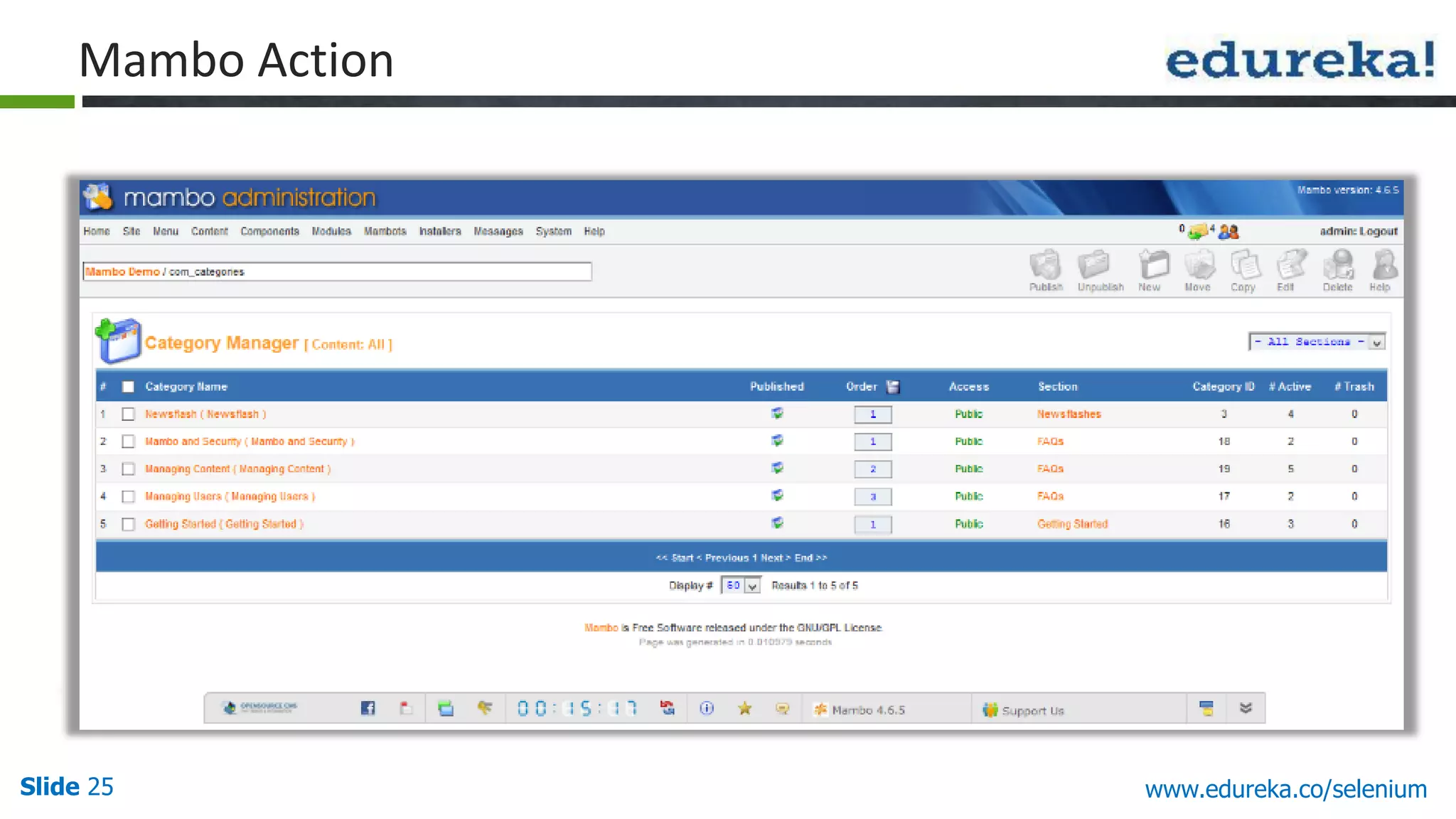Open the Mambots menu
The height and width of the screenshot is (819, 1456).
point(385,232)
